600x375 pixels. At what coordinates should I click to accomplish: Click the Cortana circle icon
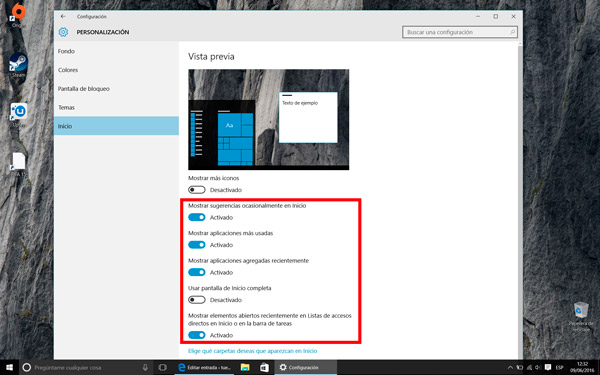pos(26,367)
